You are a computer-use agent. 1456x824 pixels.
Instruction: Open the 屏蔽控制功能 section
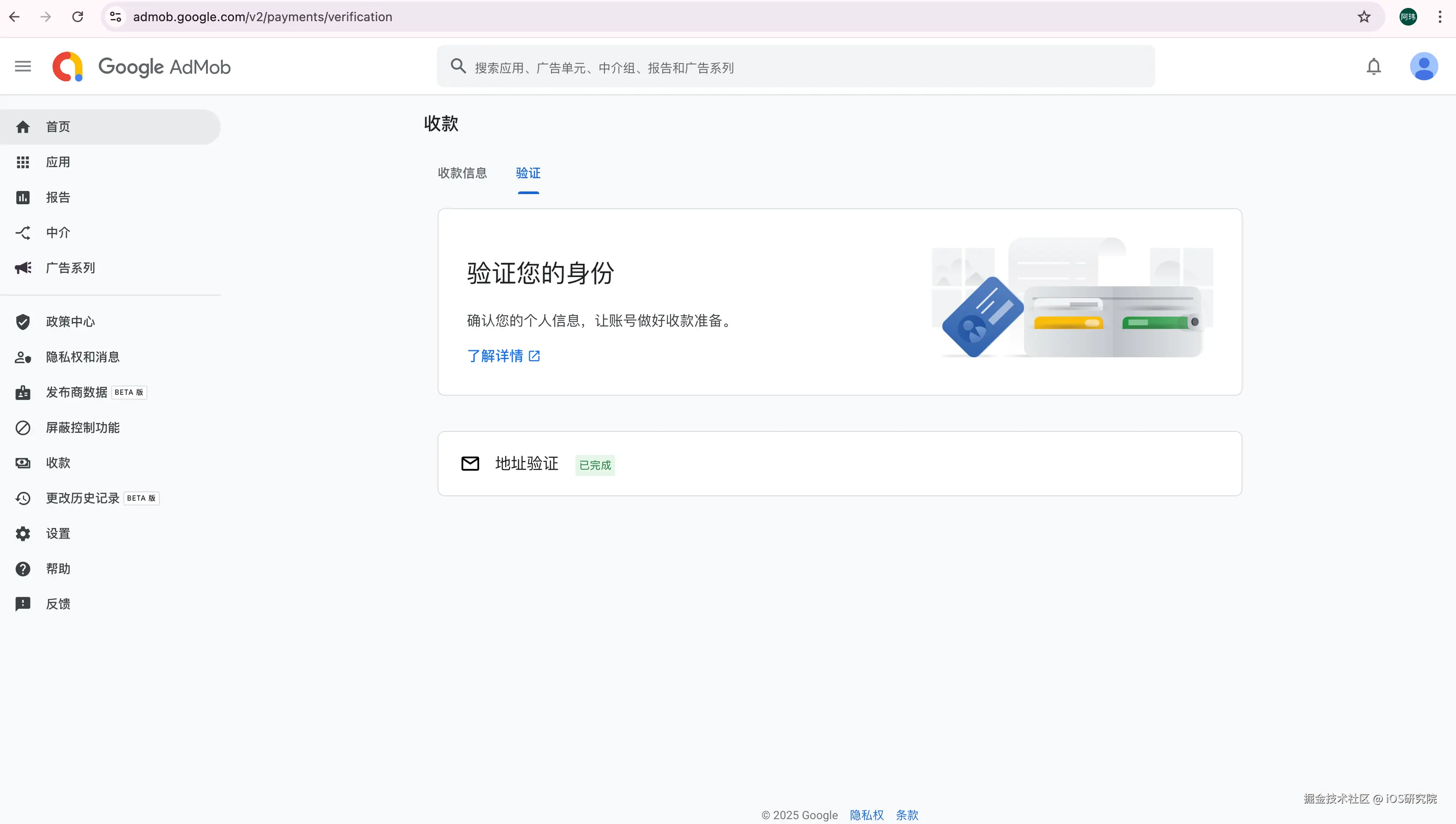click(83, 428)
